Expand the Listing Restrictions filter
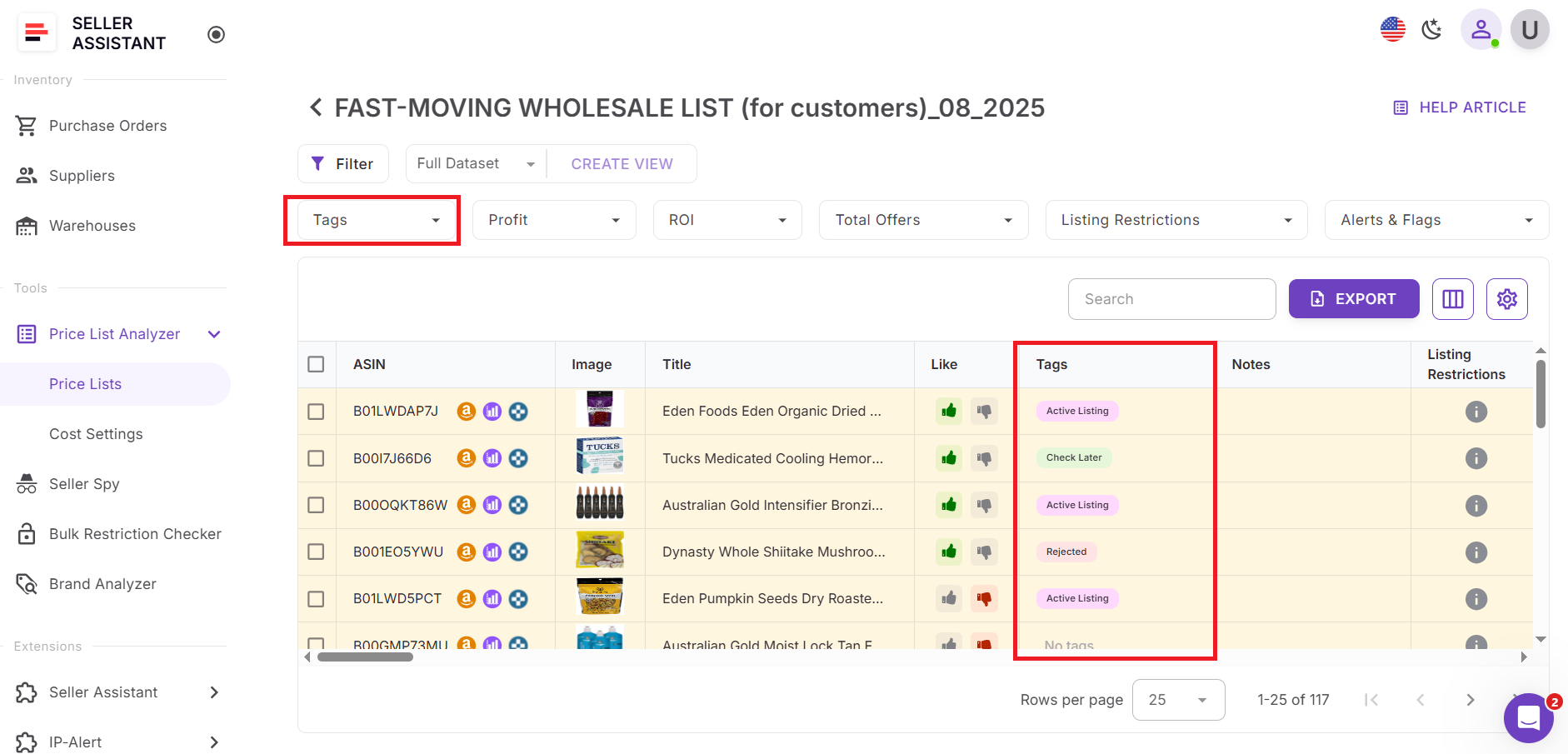 click(1175, 219)
